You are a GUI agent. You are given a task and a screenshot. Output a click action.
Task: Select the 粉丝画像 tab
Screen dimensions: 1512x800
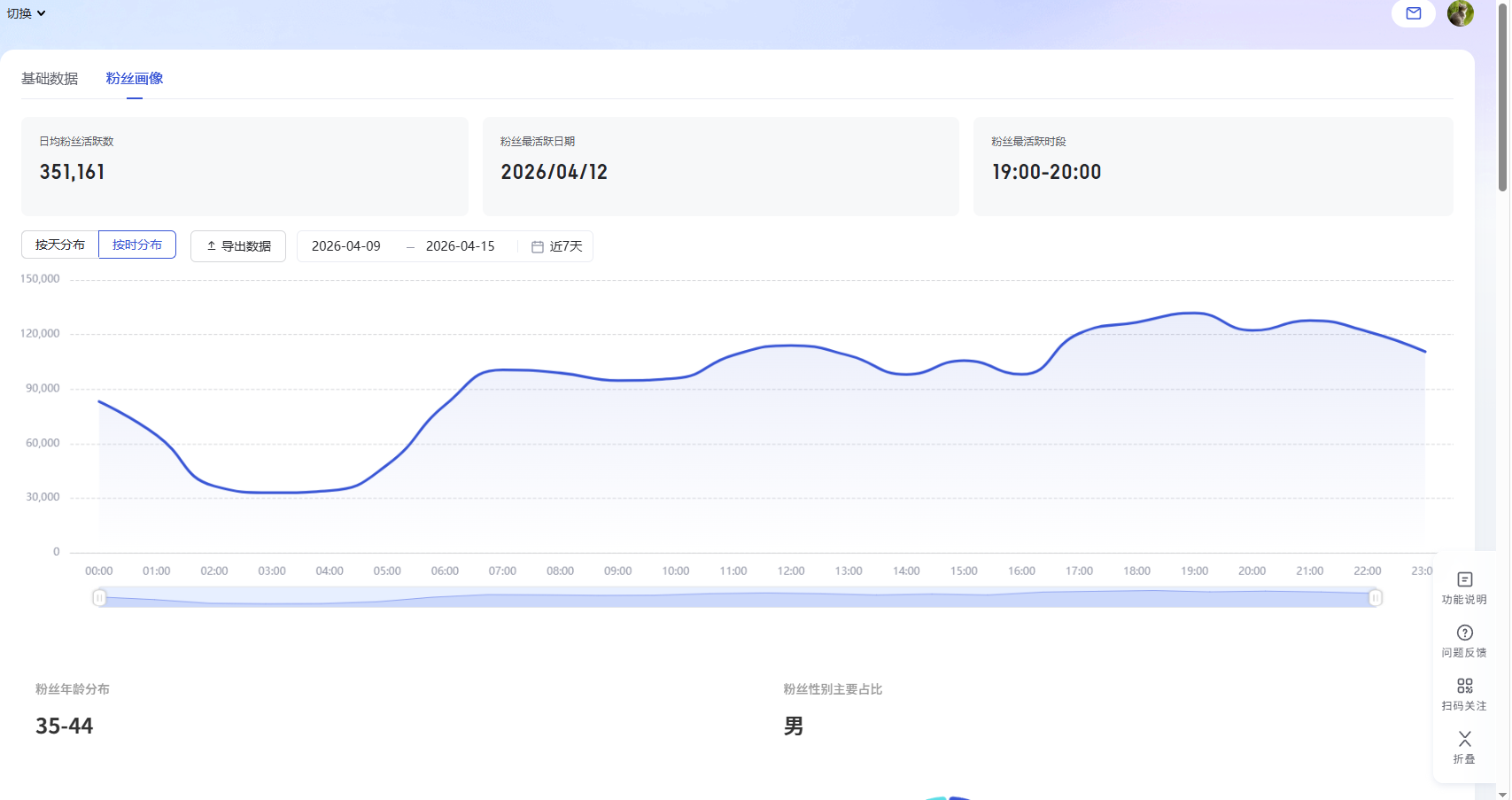click(135, 79)
